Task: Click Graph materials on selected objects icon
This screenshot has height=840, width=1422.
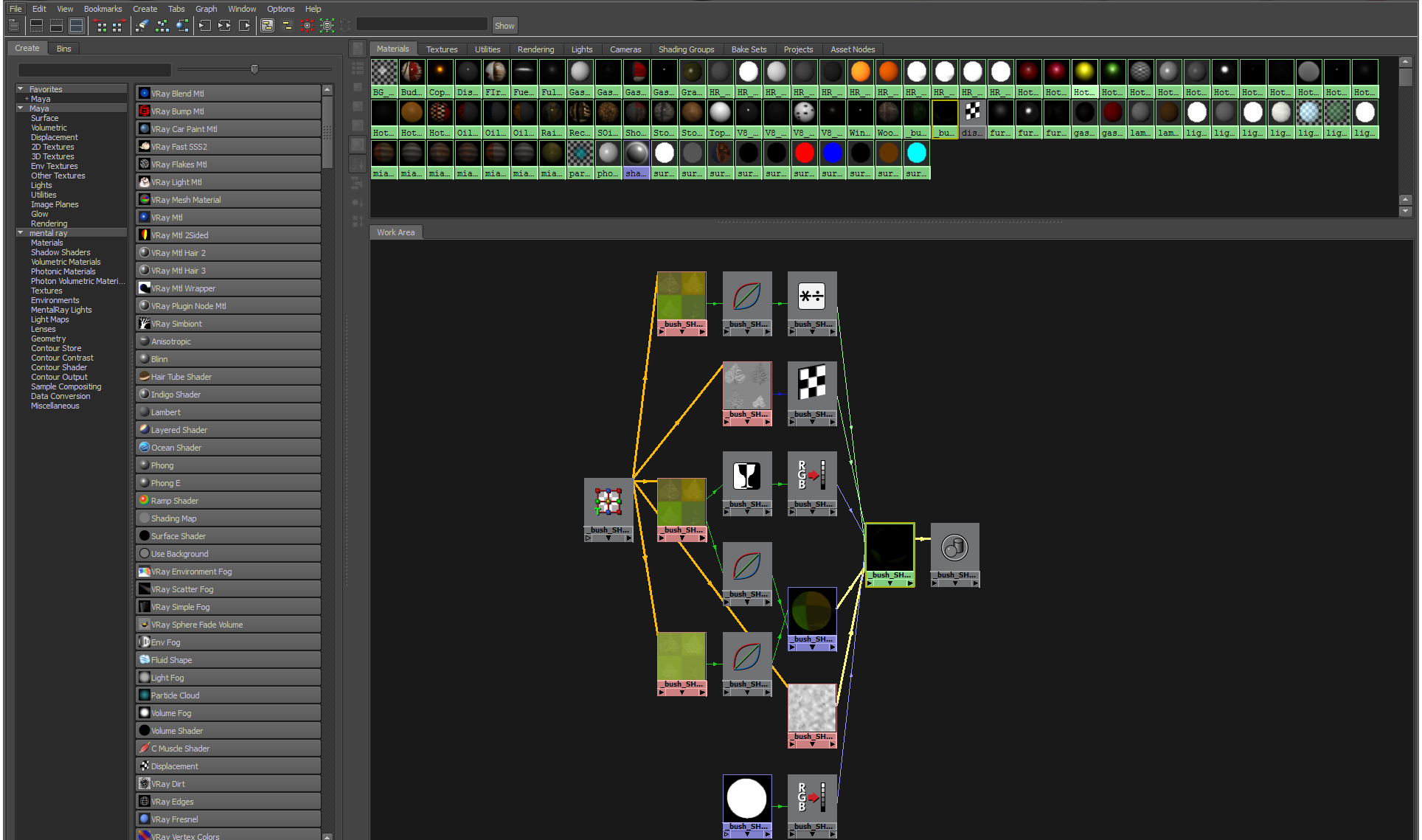Action: tap(183, 26)
